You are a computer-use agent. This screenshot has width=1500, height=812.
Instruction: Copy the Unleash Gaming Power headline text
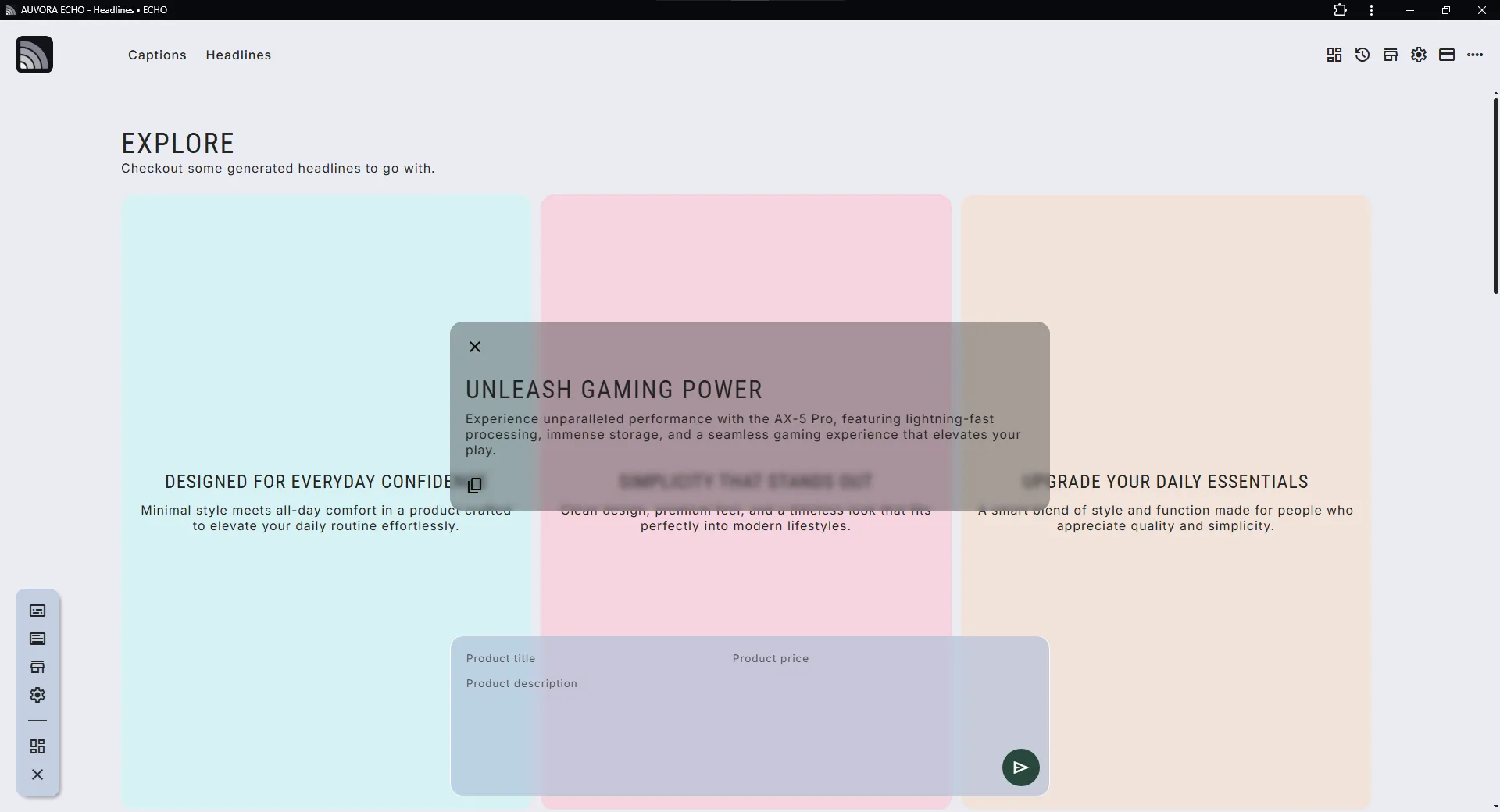pos(475,486)
